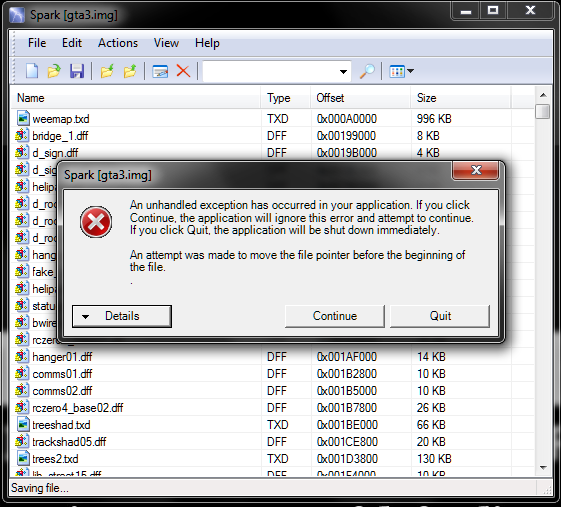561x507 pixels.
Task: Sort list by Name column header
Action: (x=136, y=98)
